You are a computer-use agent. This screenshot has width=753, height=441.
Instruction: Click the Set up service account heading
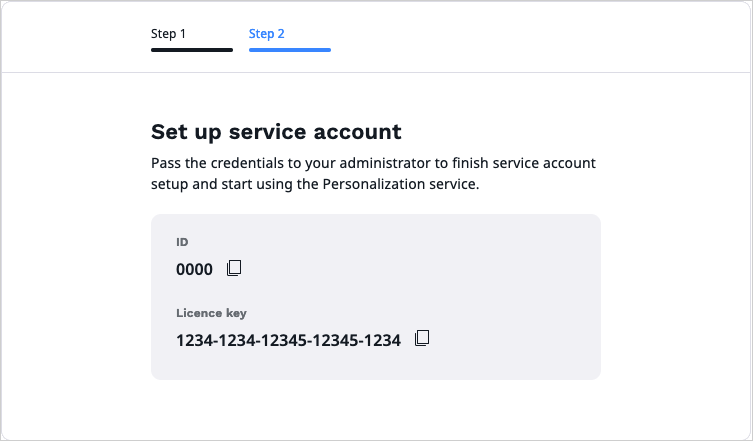(x=276, y=132)
